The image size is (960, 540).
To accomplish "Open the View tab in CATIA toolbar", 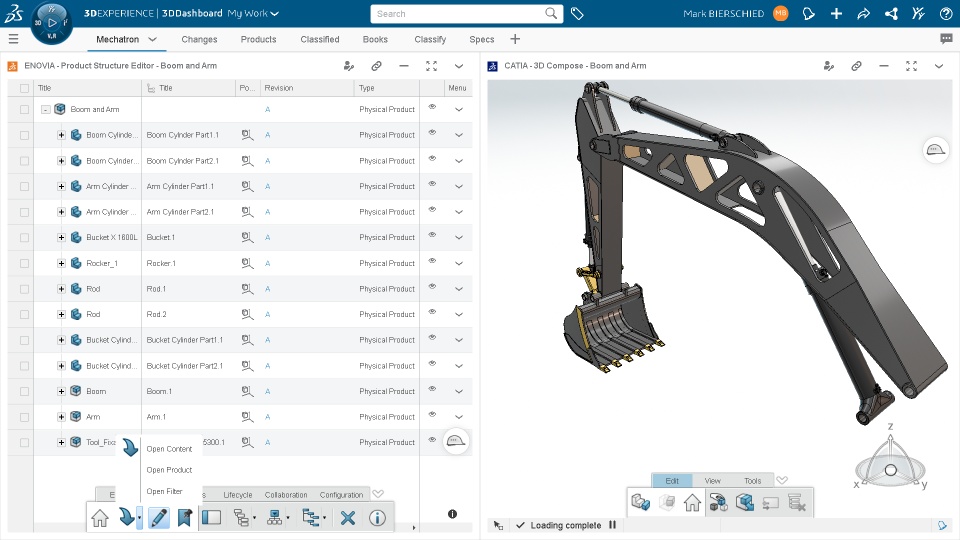I will [x=712, y=481].
